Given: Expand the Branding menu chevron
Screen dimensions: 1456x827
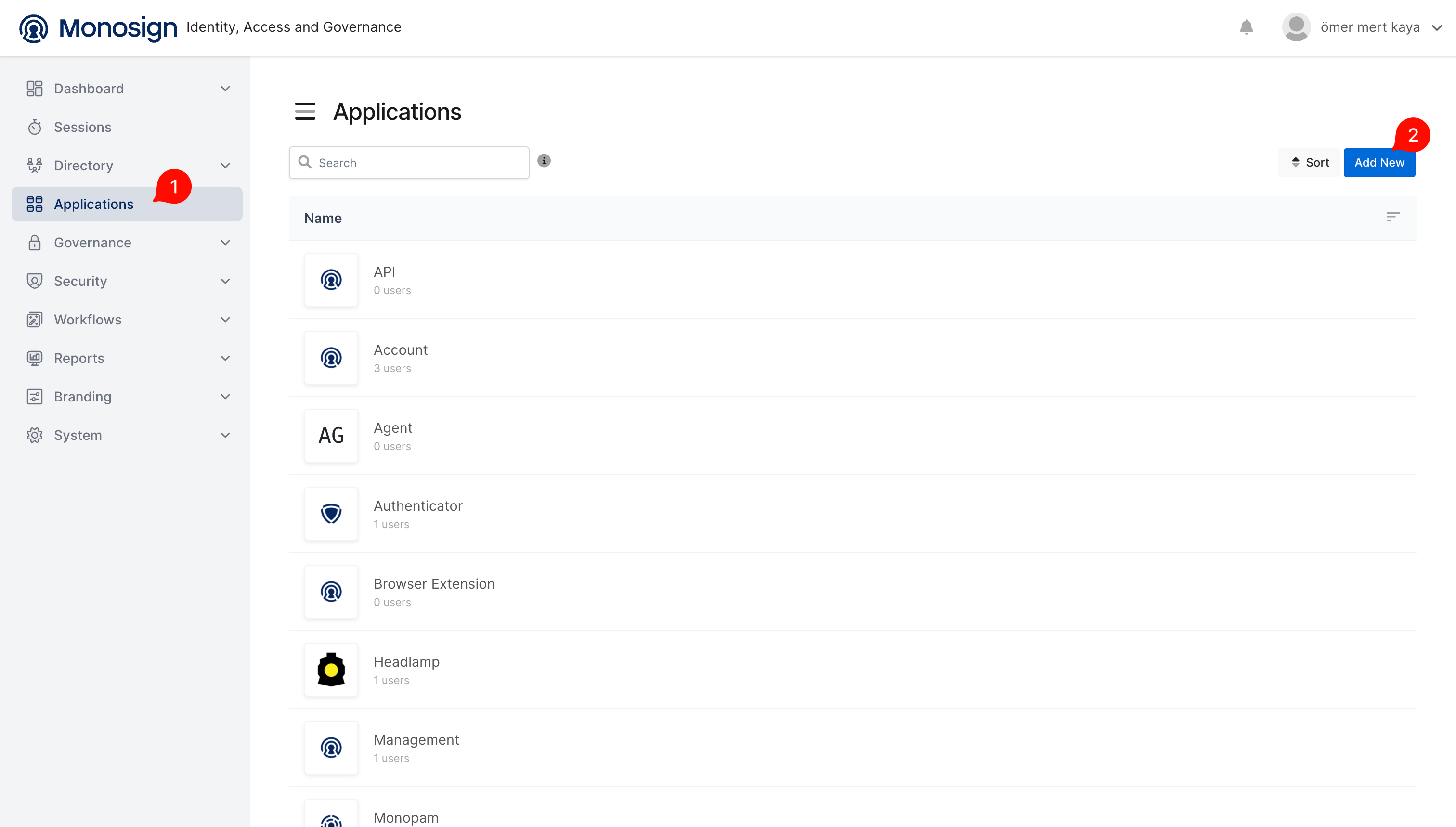Looking at the screenshot, I should [225, 397].
